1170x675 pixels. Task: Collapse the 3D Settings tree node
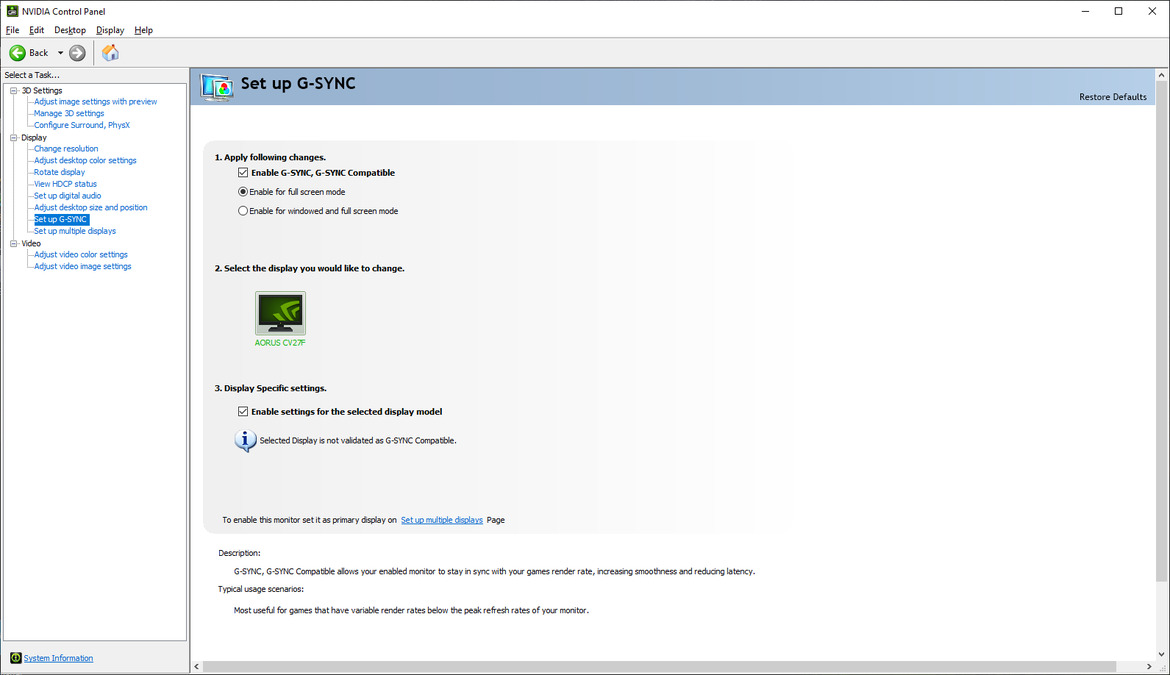click(x=13, y=90)
